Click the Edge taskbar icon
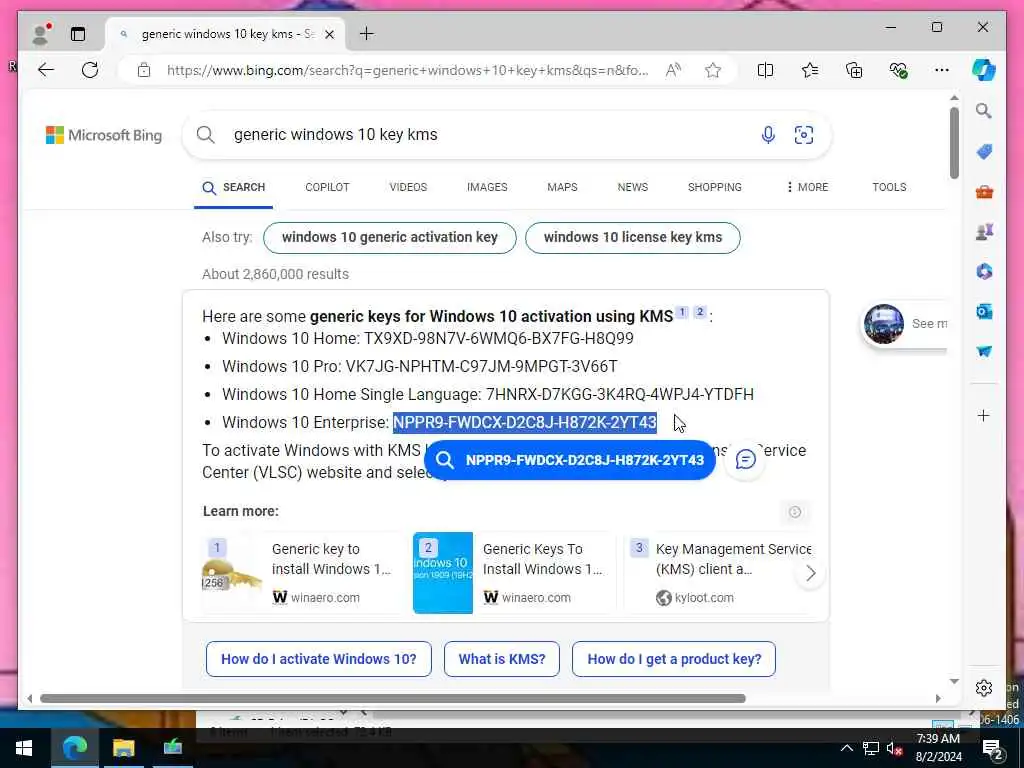This screenshot has width=1024, height=768. coord(74,748)
